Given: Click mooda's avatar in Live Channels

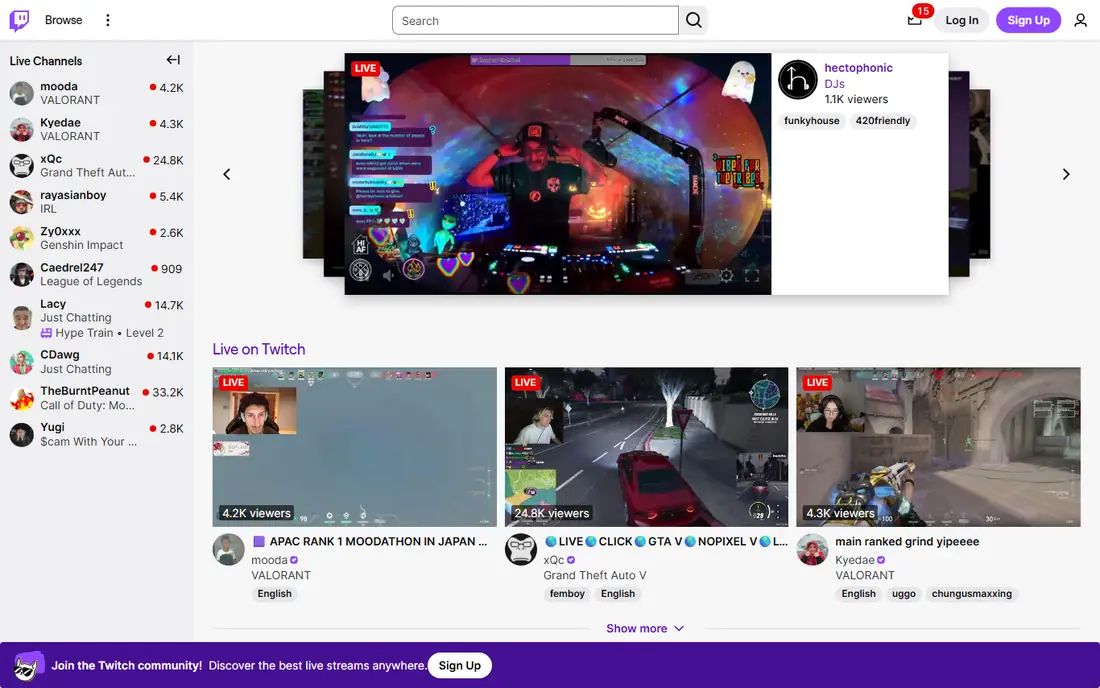Looking at the screenshot, I should click(x=22, y=93).
